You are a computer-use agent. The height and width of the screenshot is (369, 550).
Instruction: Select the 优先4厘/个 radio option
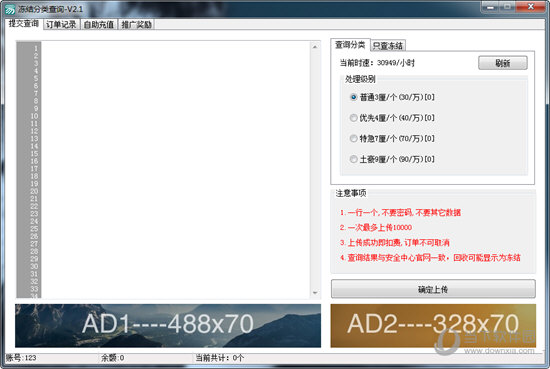point(393,118)
